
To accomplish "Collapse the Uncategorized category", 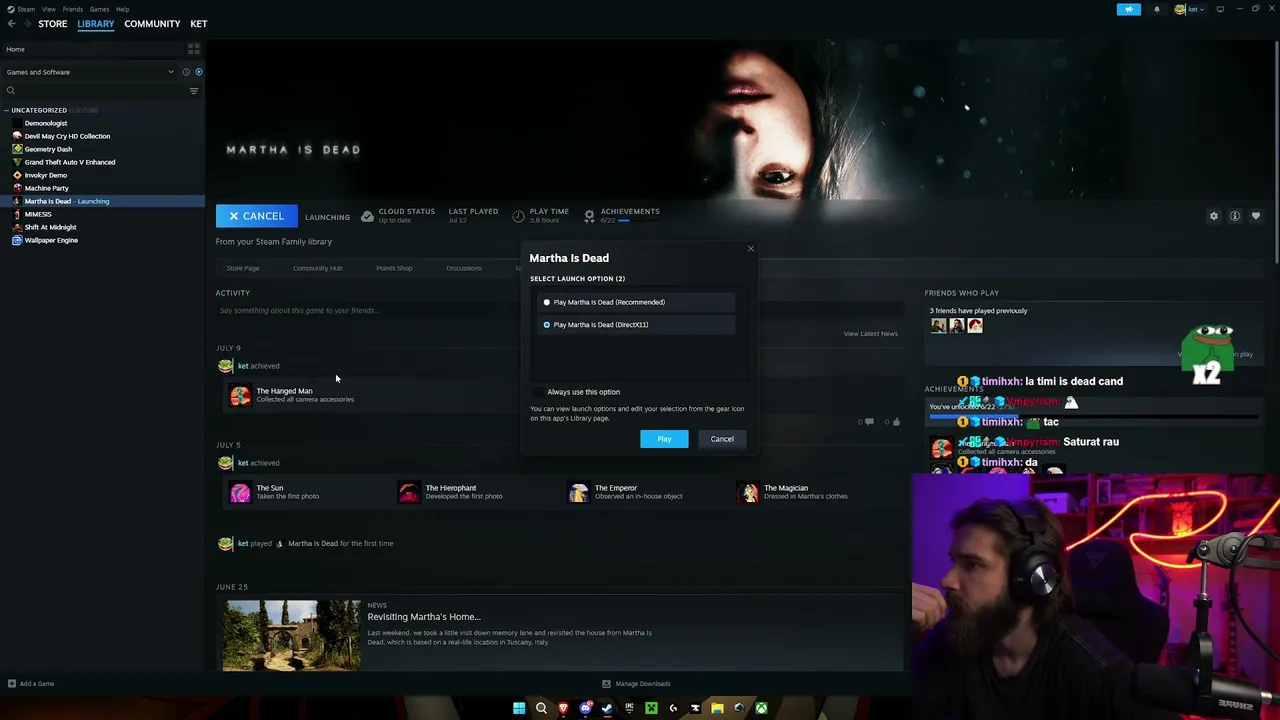I will point(6,110).
